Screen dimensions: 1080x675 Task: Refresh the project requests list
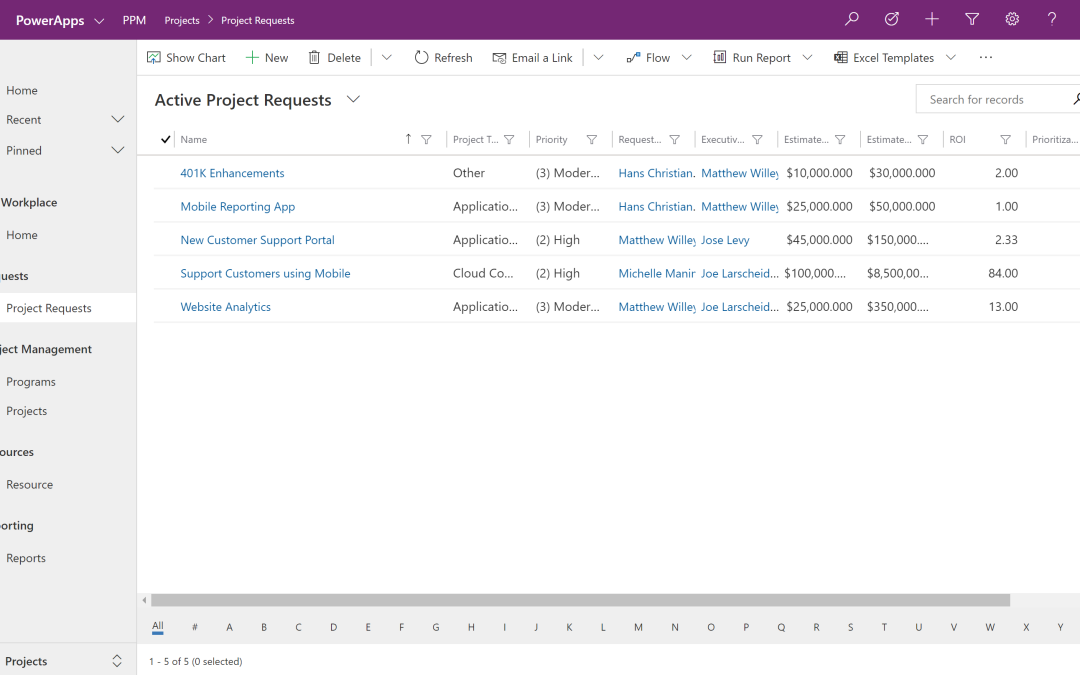coord(443,57)
